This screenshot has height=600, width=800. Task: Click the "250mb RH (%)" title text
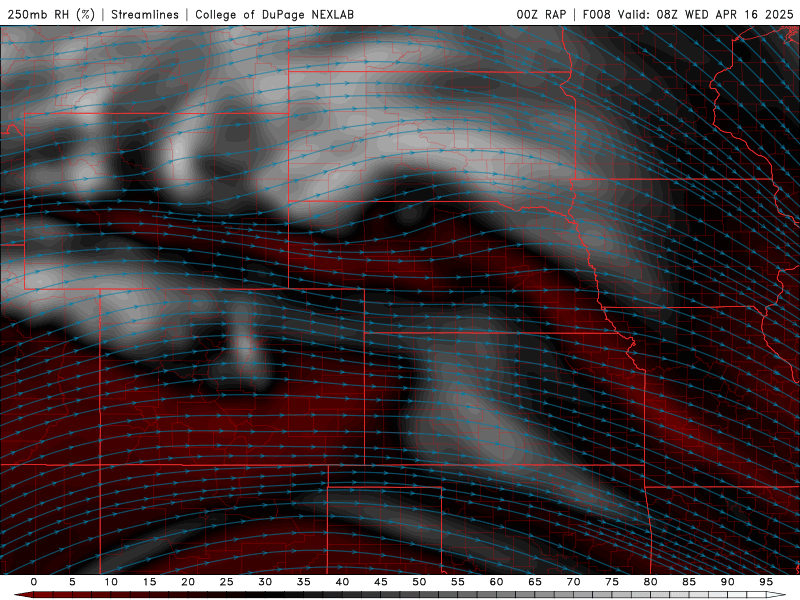click(x=51, y=14)
